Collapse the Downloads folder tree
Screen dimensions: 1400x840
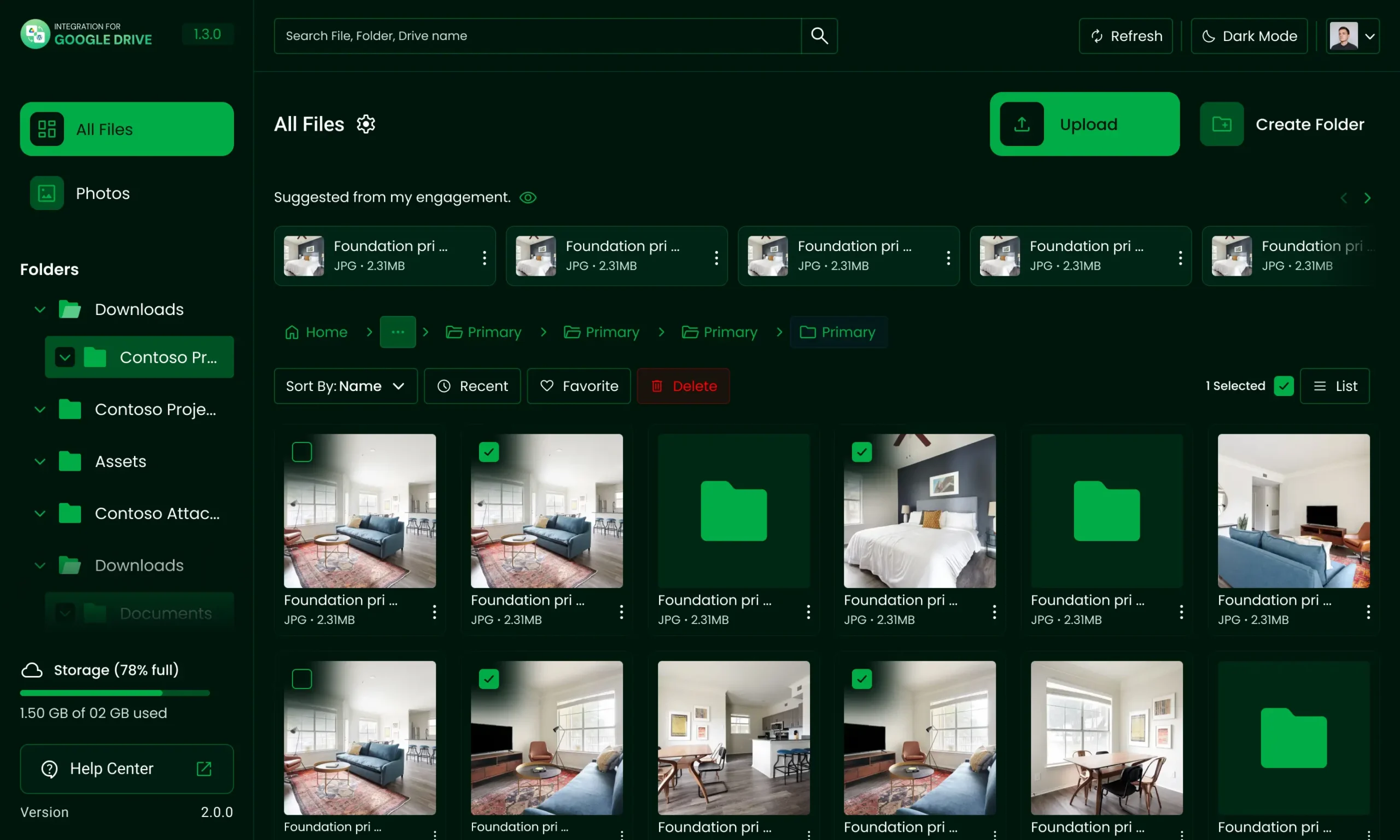pos(39,309)
